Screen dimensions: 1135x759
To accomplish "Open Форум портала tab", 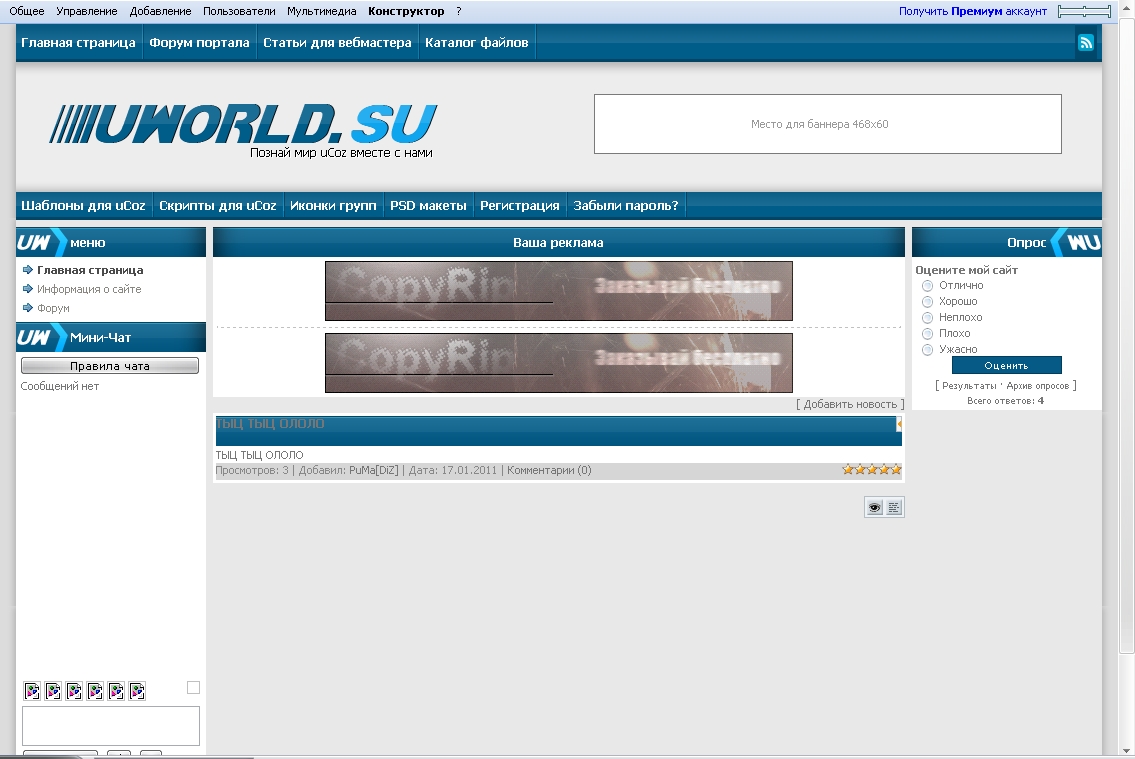I will [199, 43].
